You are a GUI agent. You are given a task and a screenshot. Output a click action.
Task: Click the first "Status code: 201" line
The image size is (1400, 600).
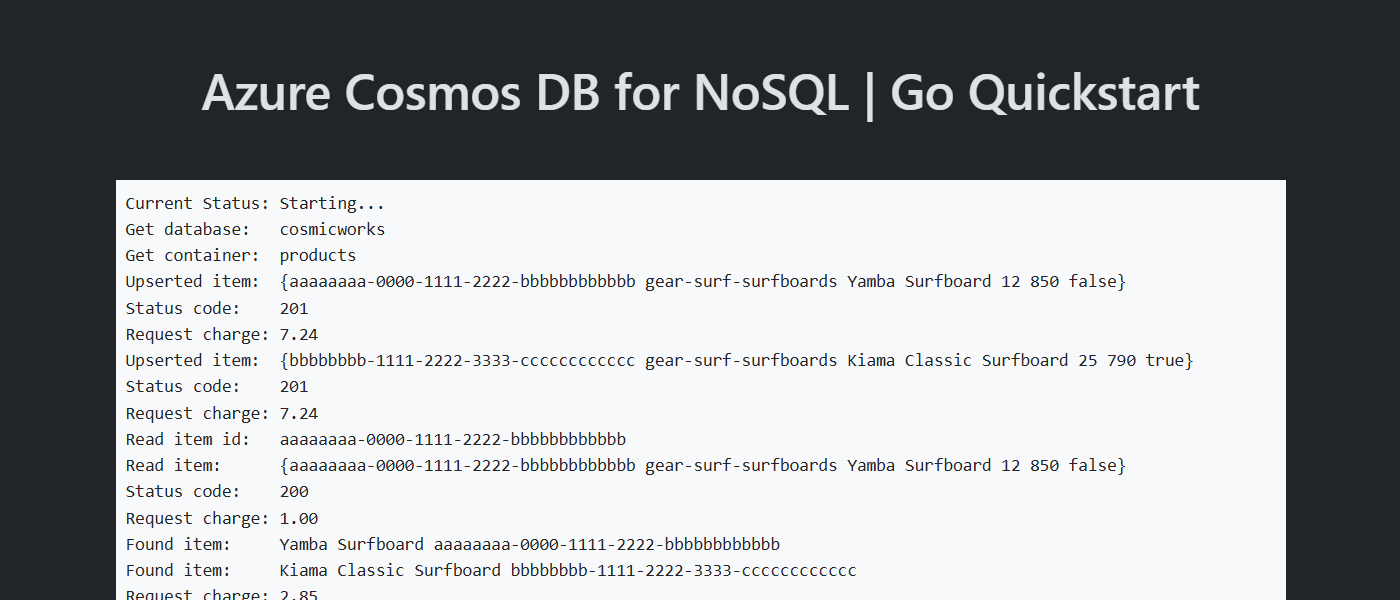[x=217, y=309]
